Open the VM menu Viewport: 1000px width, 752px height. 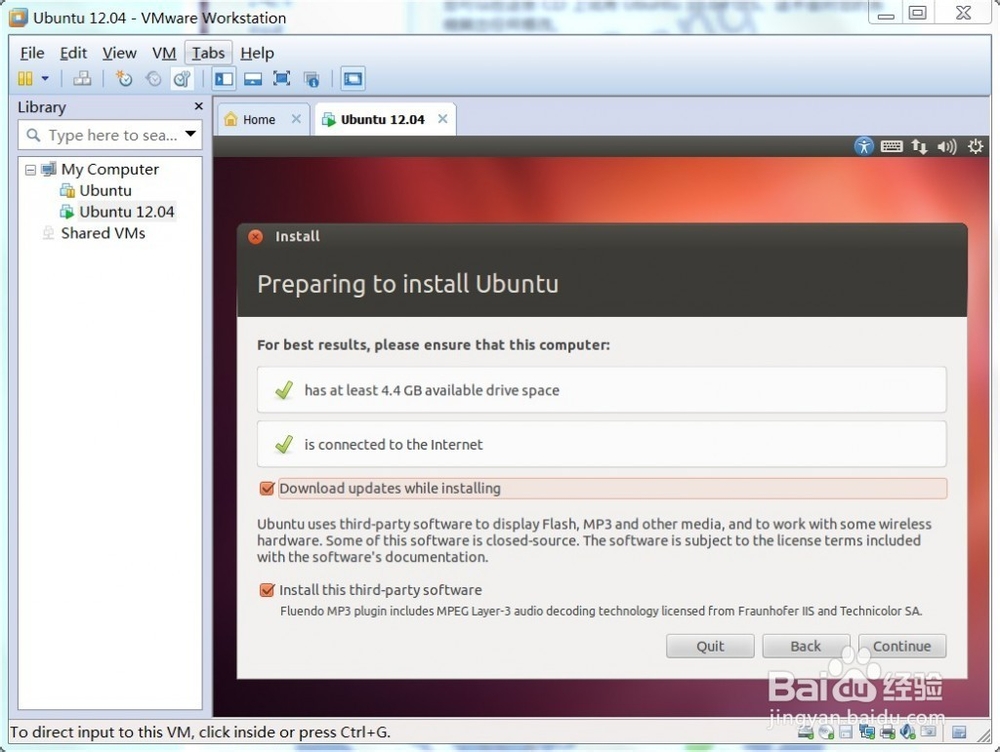point(164,53)
